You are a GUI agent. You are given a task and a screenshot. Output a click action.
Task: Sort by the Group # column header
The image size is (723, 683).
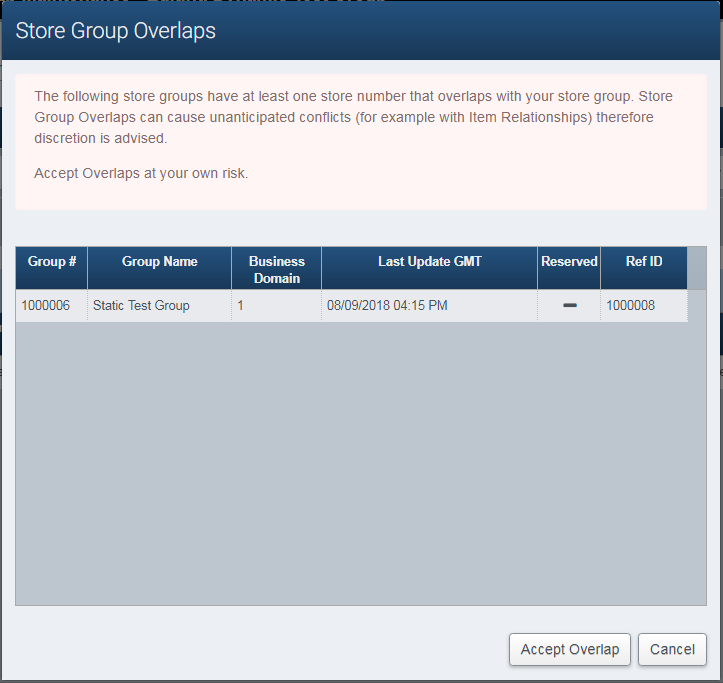point(52,262)
